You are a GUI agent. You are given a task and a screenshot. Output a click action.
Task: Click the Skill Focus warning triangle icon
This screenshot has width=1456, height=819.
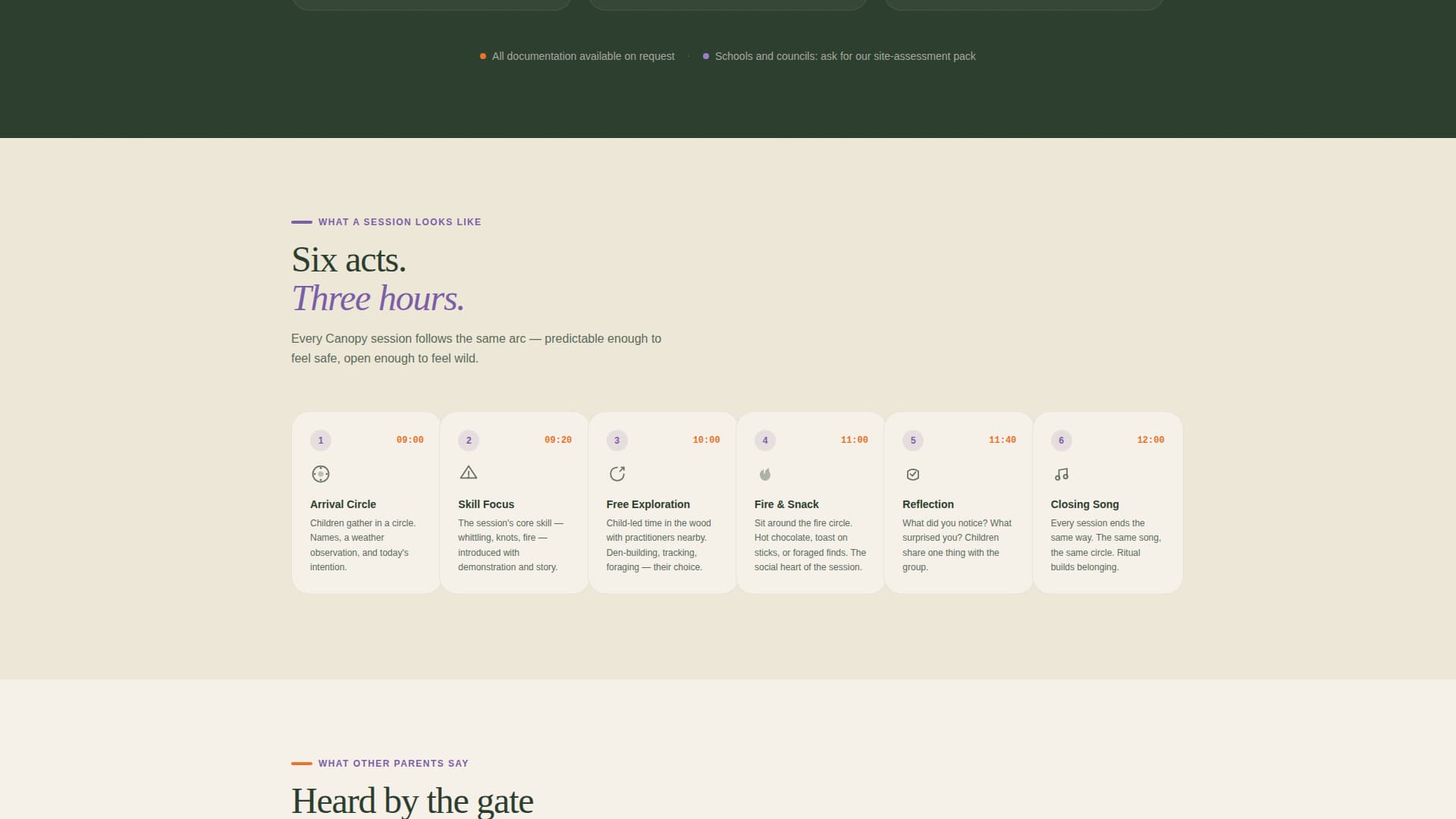pyautogui.click(x=469, y=473)
